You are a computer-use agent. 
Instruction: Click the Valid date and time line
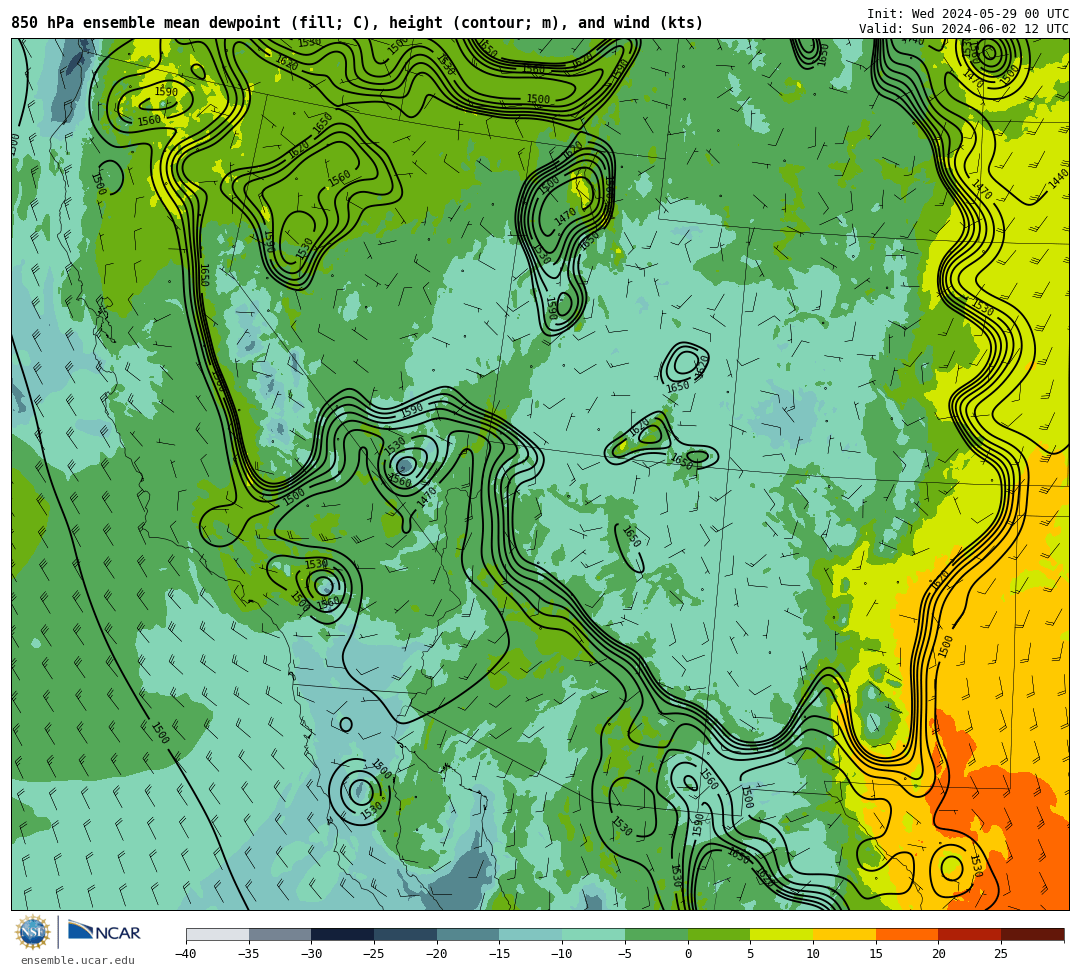tap(964, 29)
